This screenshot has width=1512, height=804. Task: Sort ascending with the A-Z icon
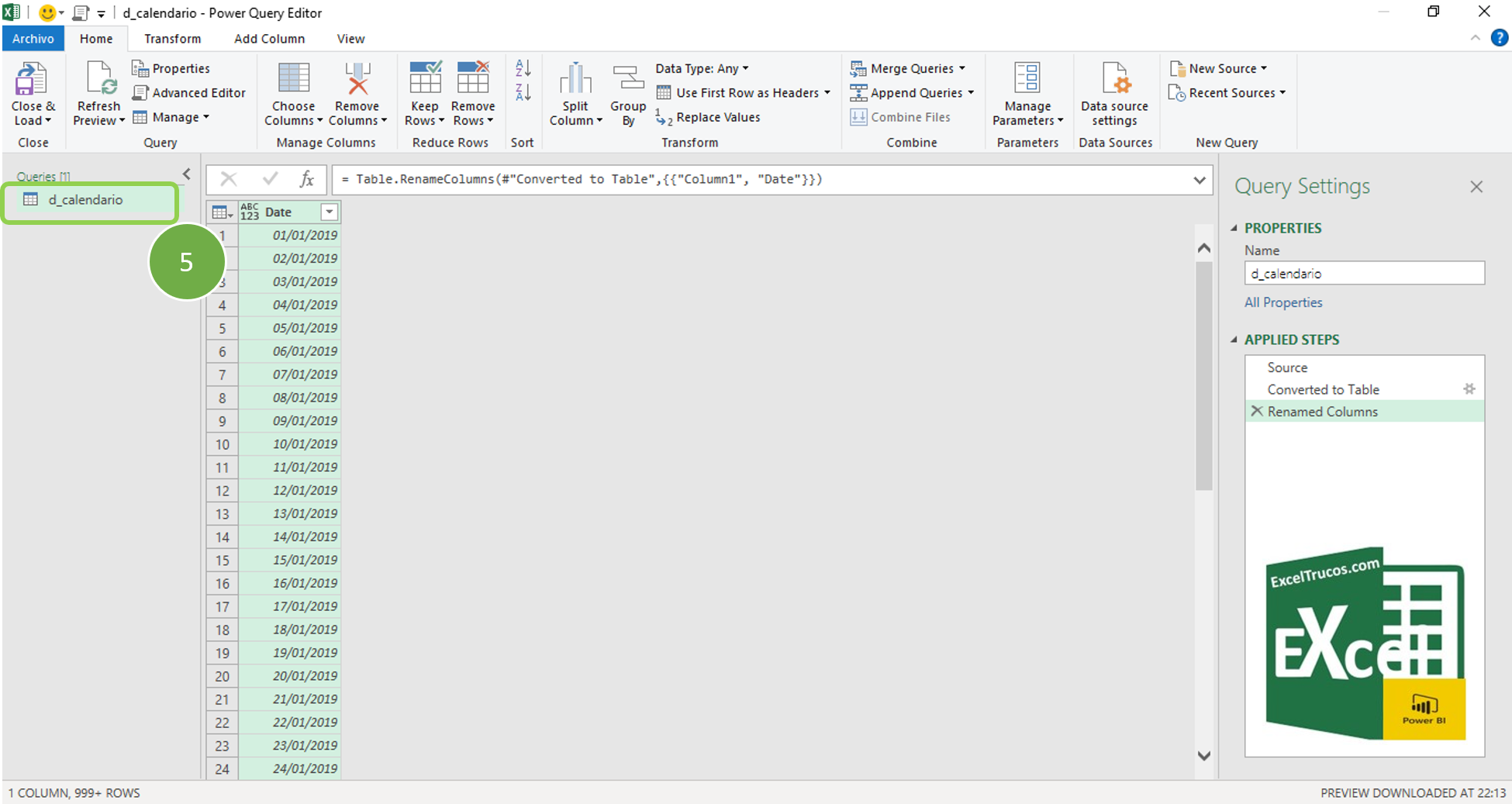click(x=523, y=68)
